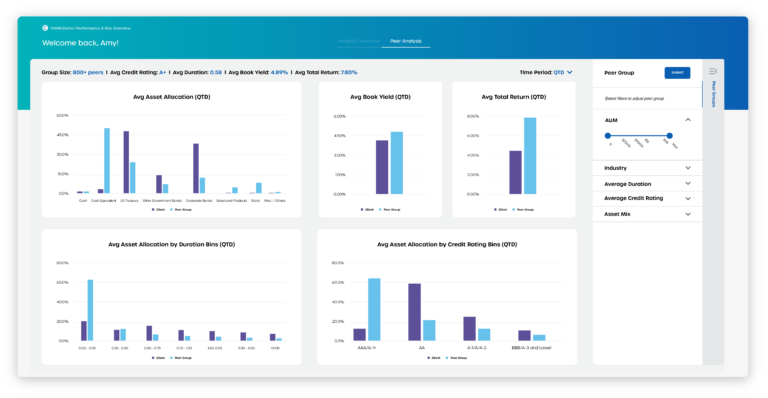768x398 pixels.
Task: Click the 'Peer Group' panel heading
Action: point(619,73)
